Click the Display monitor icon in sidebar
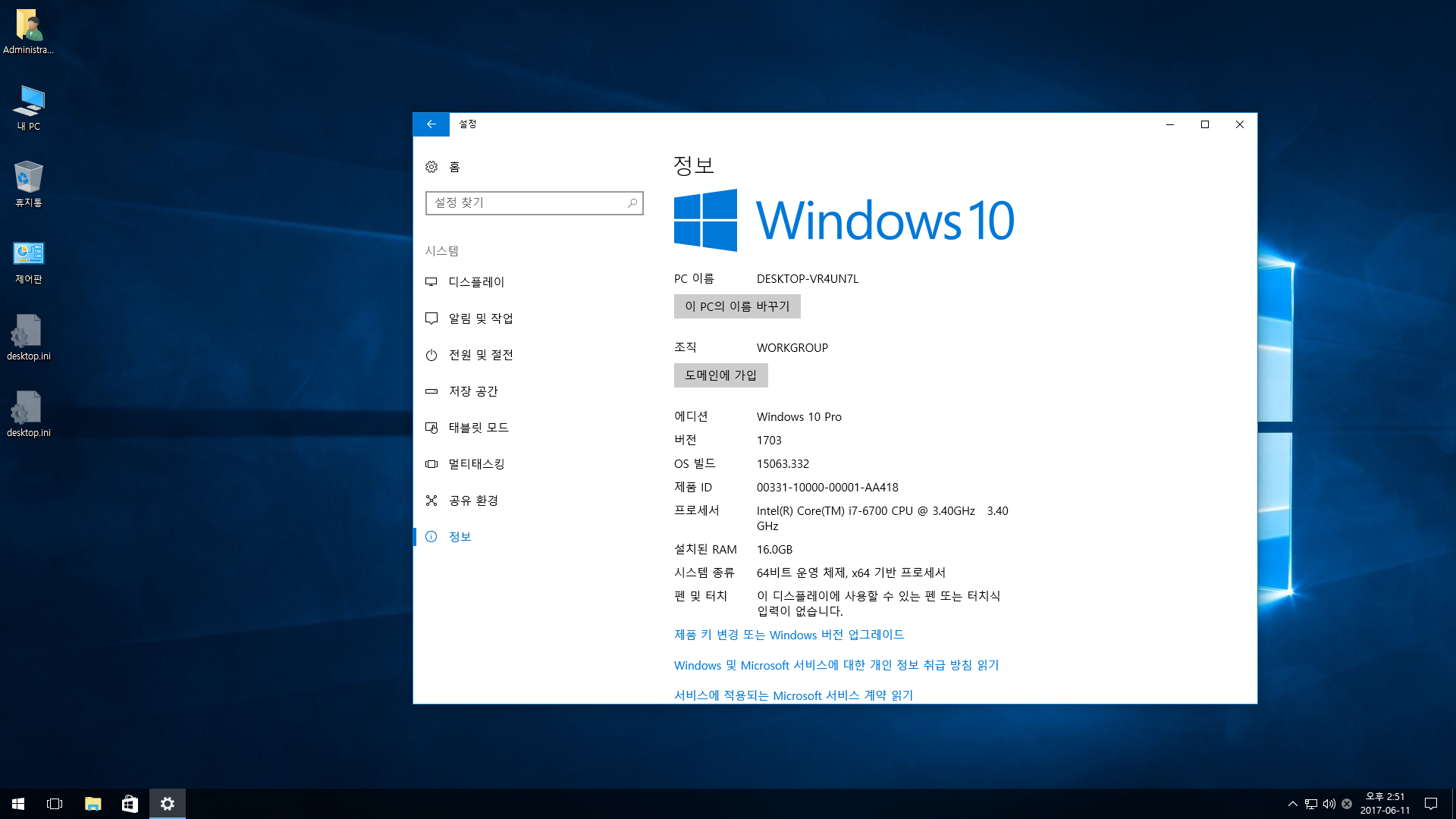 431,282
